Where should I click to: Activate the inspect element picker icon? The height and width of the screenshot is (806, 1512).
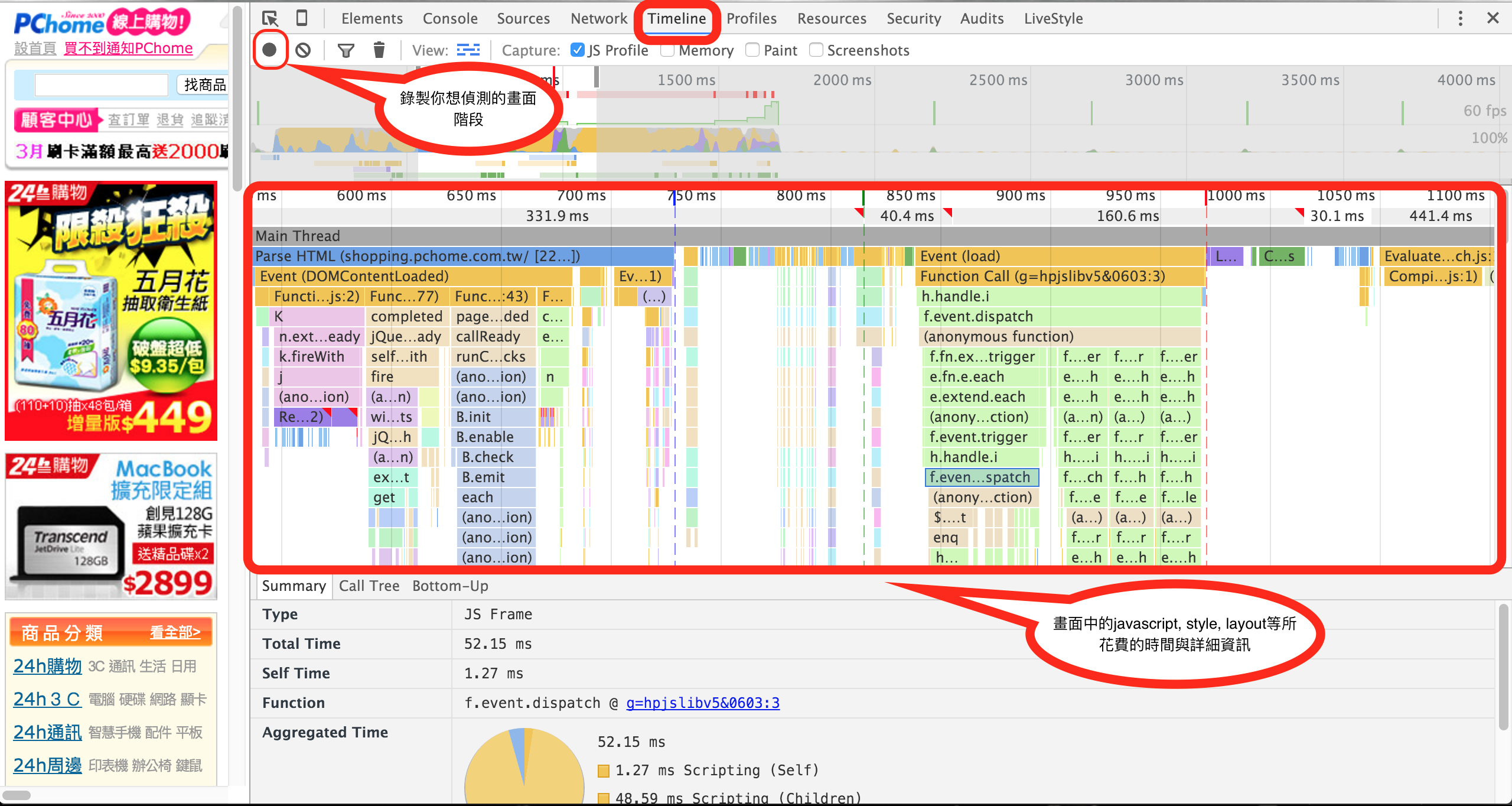click(x=270, y=18)
